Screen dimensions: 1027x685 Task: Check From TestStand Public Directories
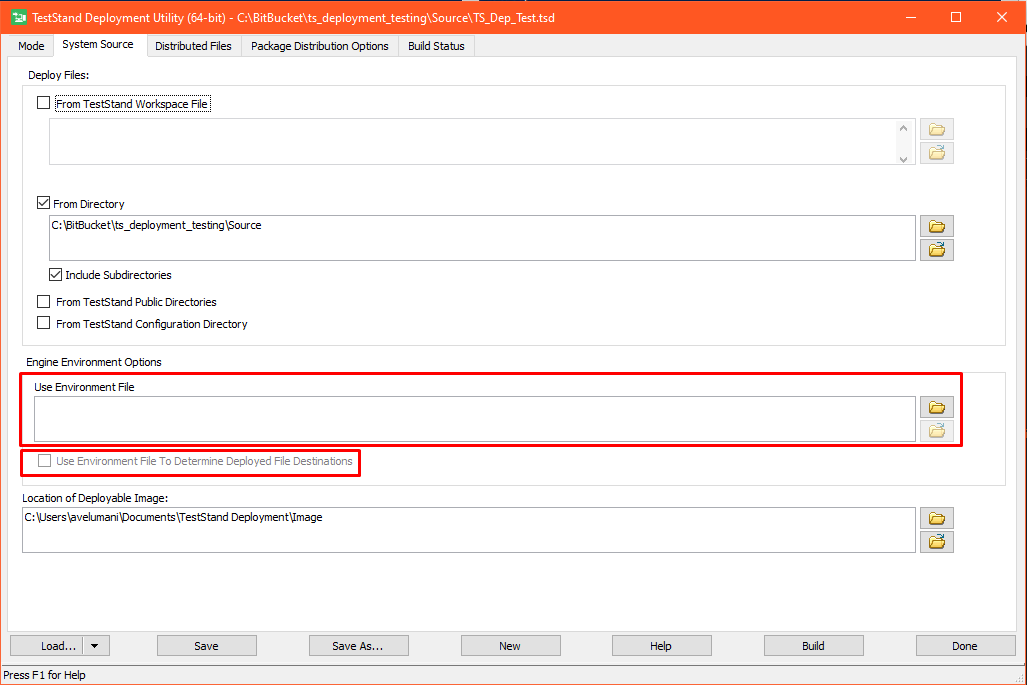pyautogui.click(x=43, y=302)
